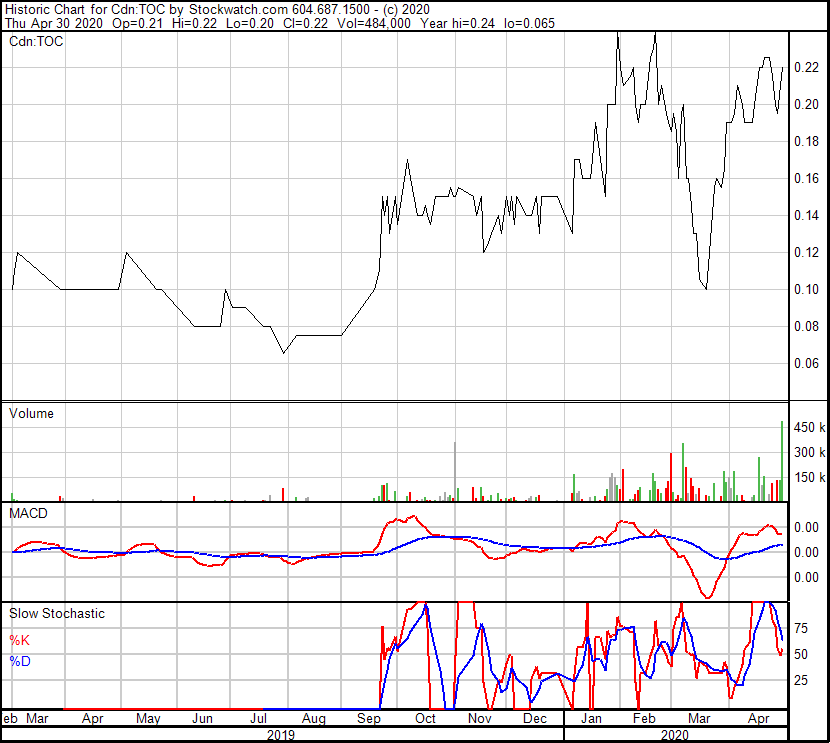Click the tall gray volume bar in late October

click(455, 472)
